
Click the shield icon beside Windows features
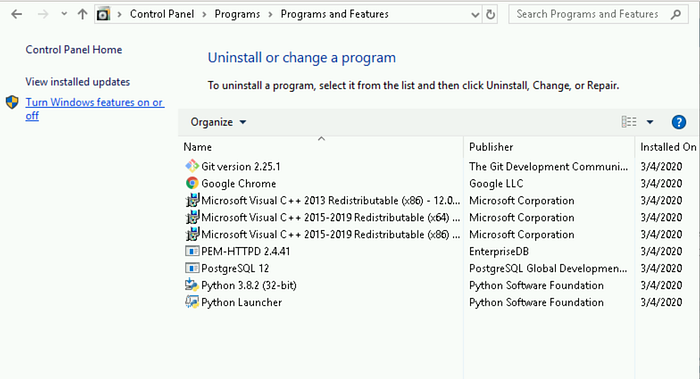pos(12,102)
